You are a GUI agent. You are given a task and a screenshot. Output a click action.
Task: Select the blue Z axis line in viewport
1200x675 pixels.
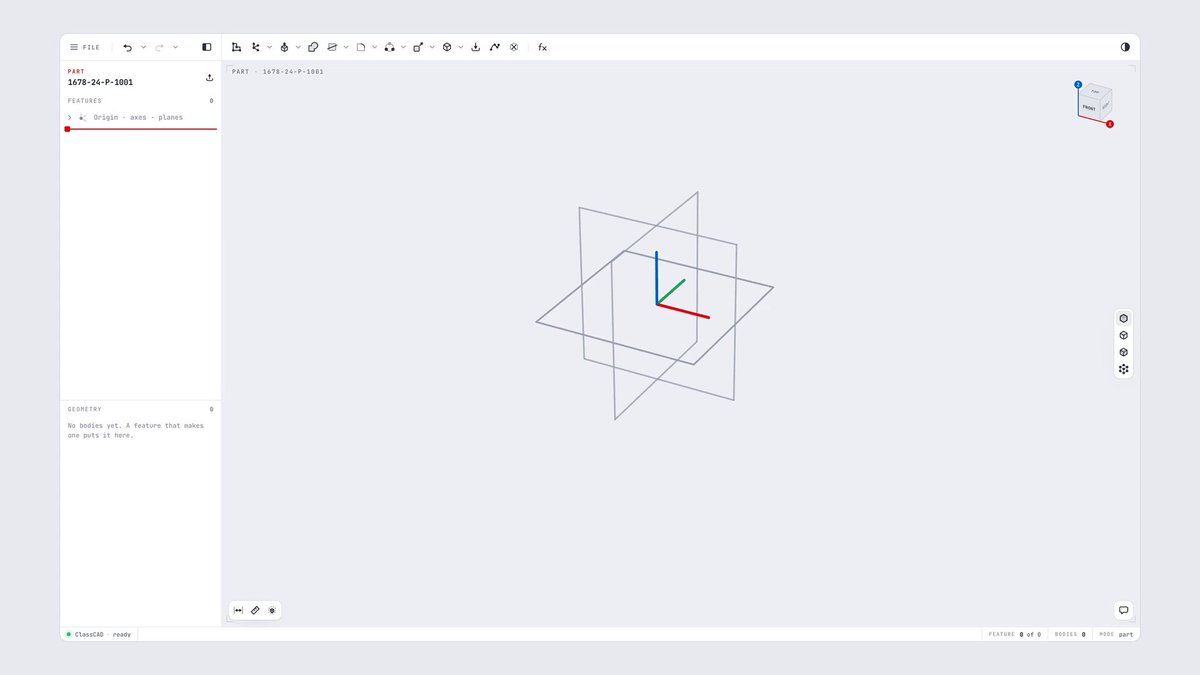656,277
